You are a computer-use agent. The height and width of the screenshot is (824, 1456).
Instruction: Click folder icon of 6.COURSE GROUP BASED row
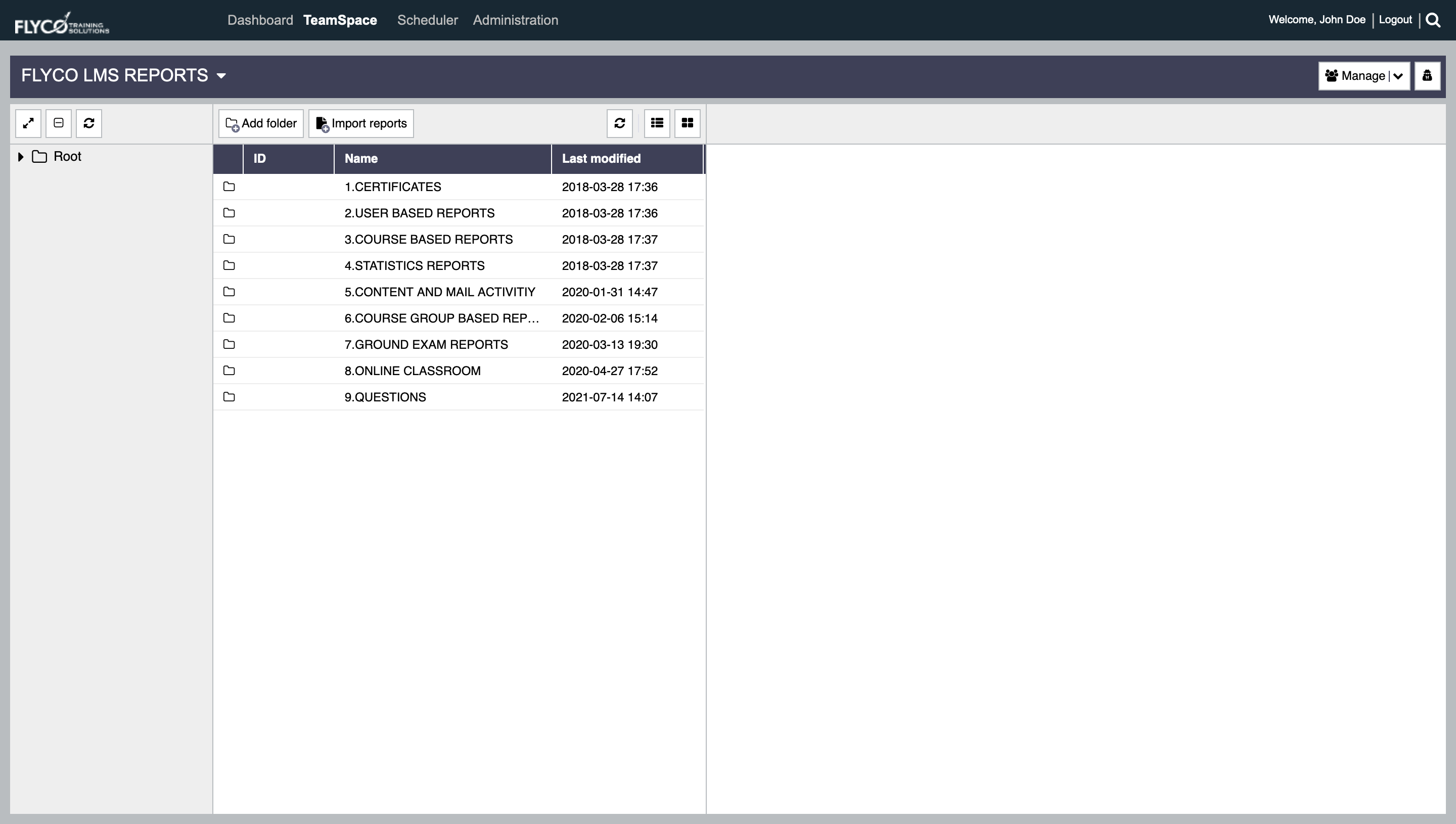(229, 318)
